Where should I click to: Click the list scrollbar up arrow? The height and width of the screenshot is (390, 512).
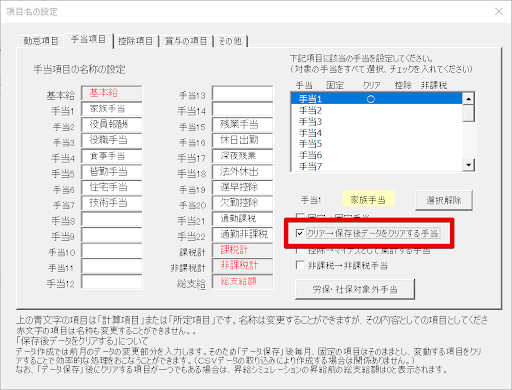point(469,99)
